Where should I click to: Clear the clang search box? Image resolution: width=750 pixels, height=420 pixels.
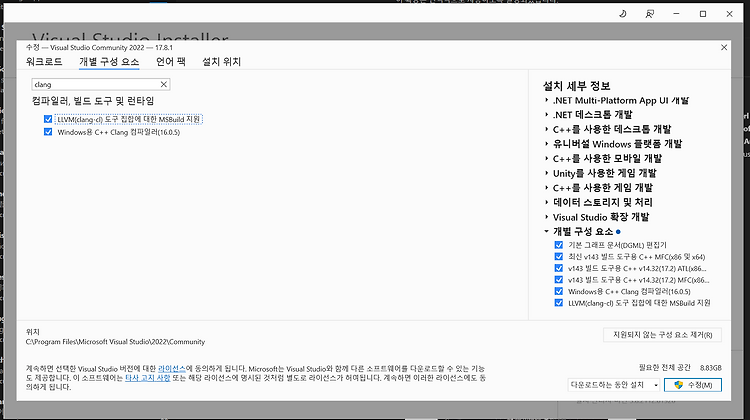click(x=164, y=84)
